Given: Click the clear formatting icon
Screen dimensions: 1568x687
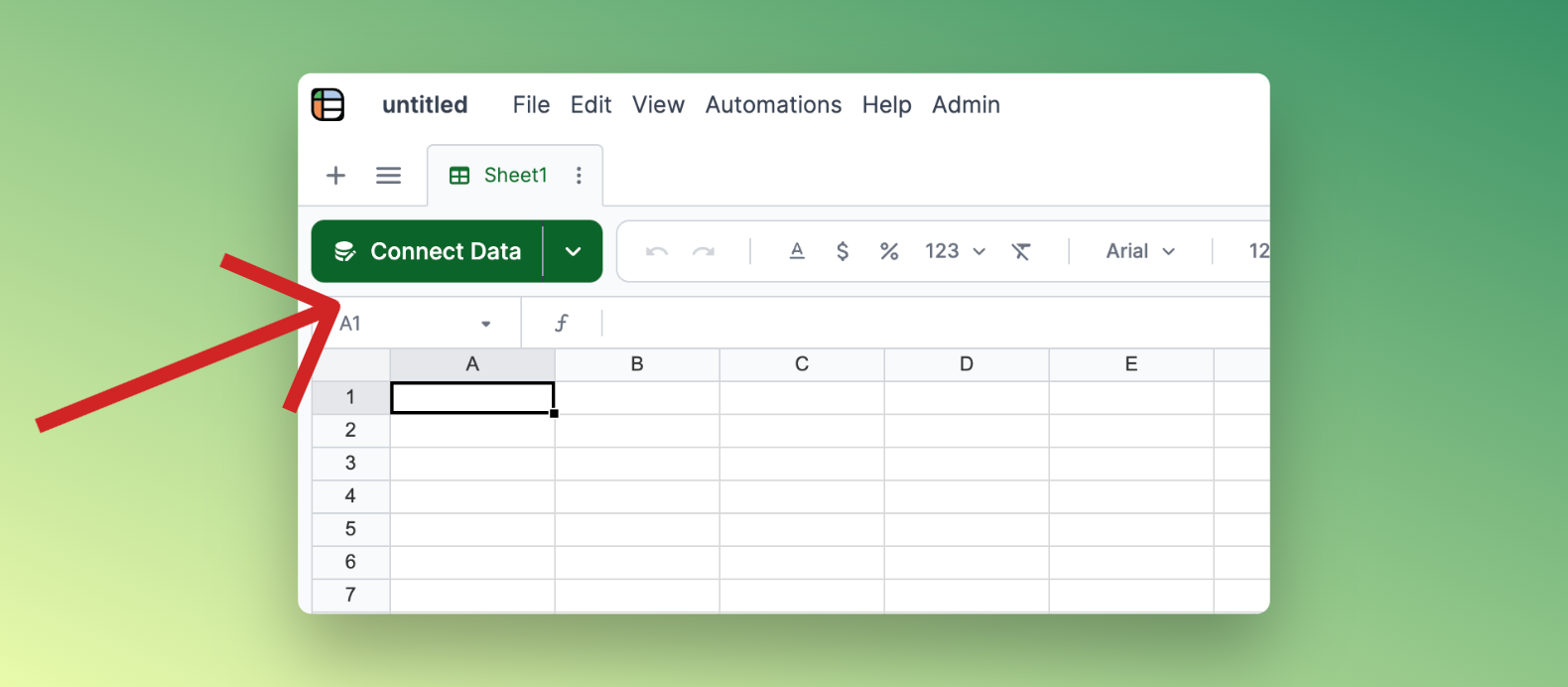Looking at the screenshot, I should 1020,251.
